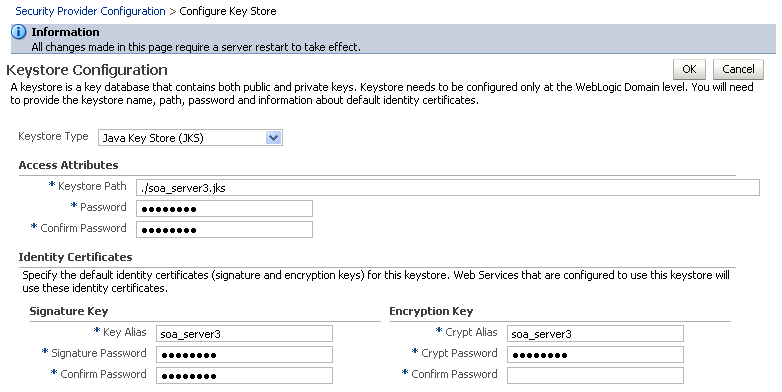This screenshot has width=782, height=392.
Task: Select the Access Attributes Confirm Password field
Action: pos(224,229)
